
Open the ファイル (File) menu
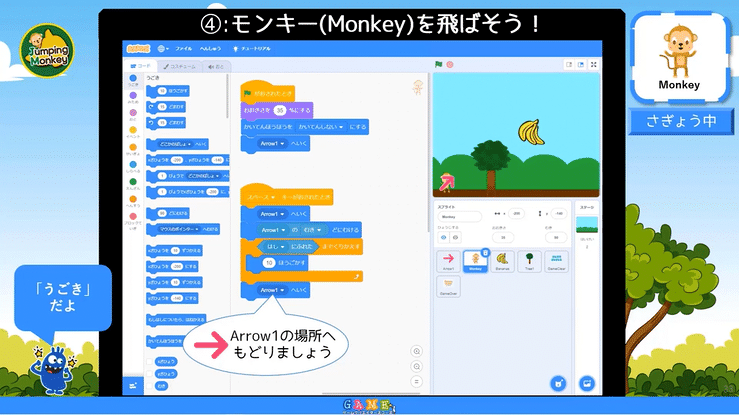(x=183, y=49)
